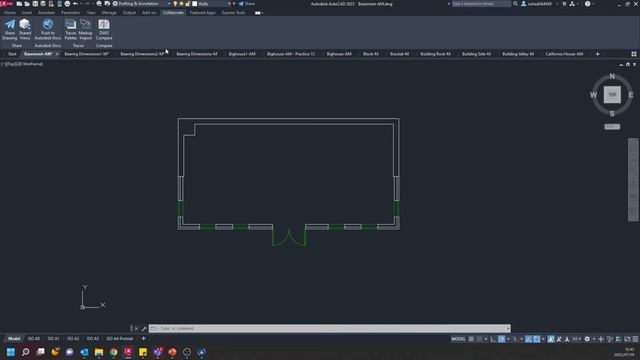Viewport: 640px width, 360px height.
Task: Expand the Drafting & Annotation workspace dropdown
Action: pyautogui.click(x=169, y=4)
